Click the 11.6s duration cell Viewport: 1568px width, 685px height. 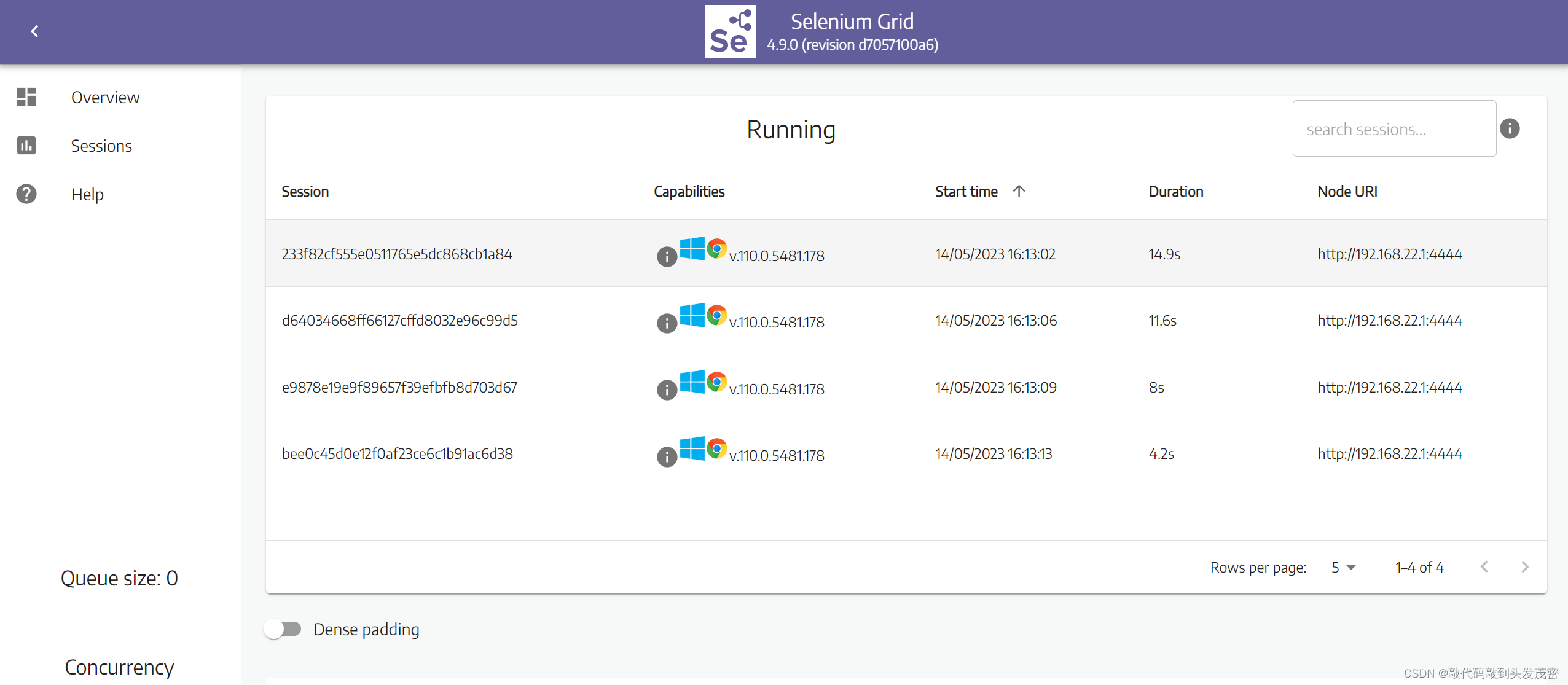click(1162, 320)
